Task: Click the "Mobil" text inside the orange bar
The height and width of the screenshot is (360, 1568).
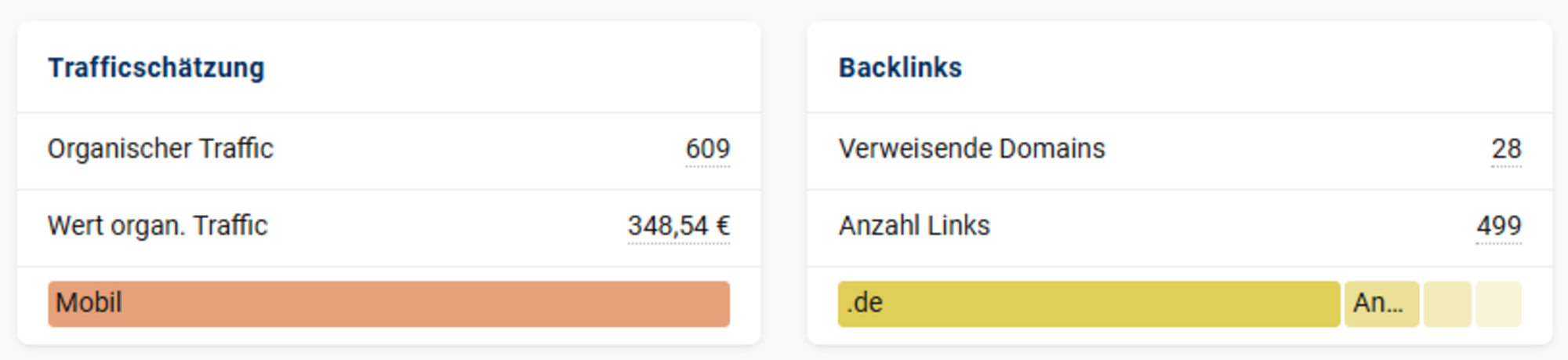Action: tap(89, 303)
